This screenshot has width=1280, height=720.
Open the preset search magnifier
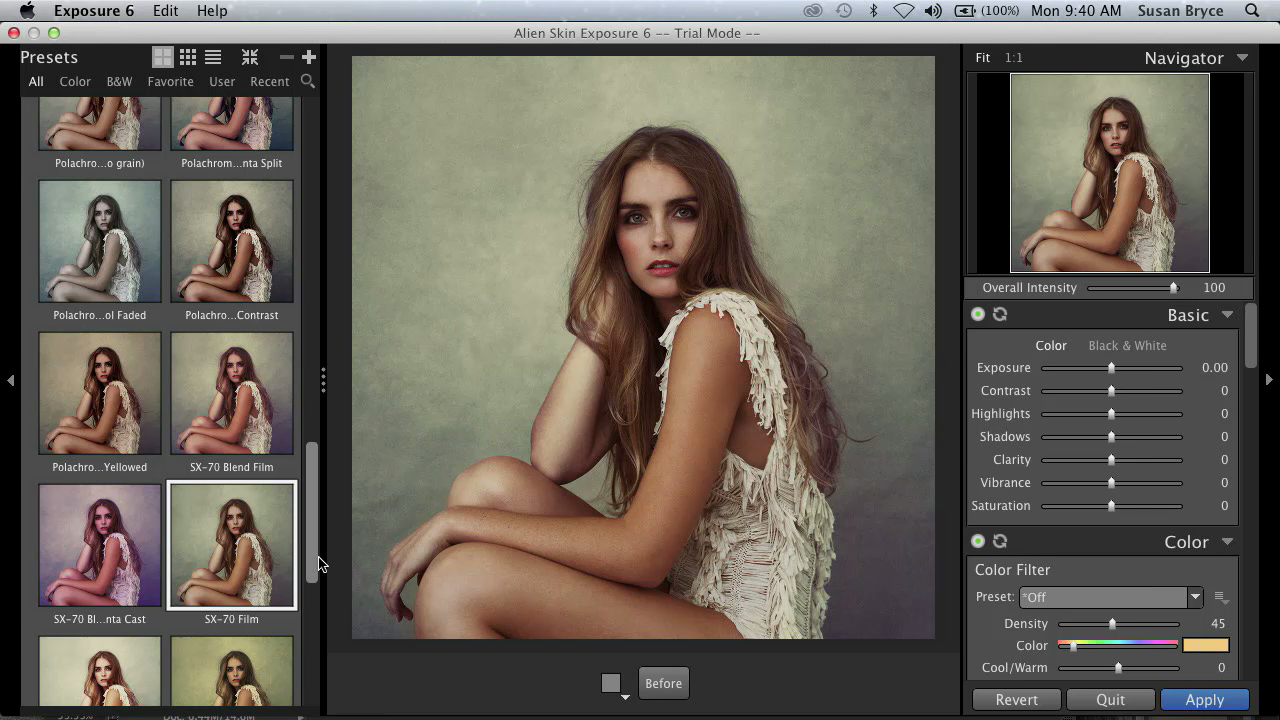tap(308, 81)
